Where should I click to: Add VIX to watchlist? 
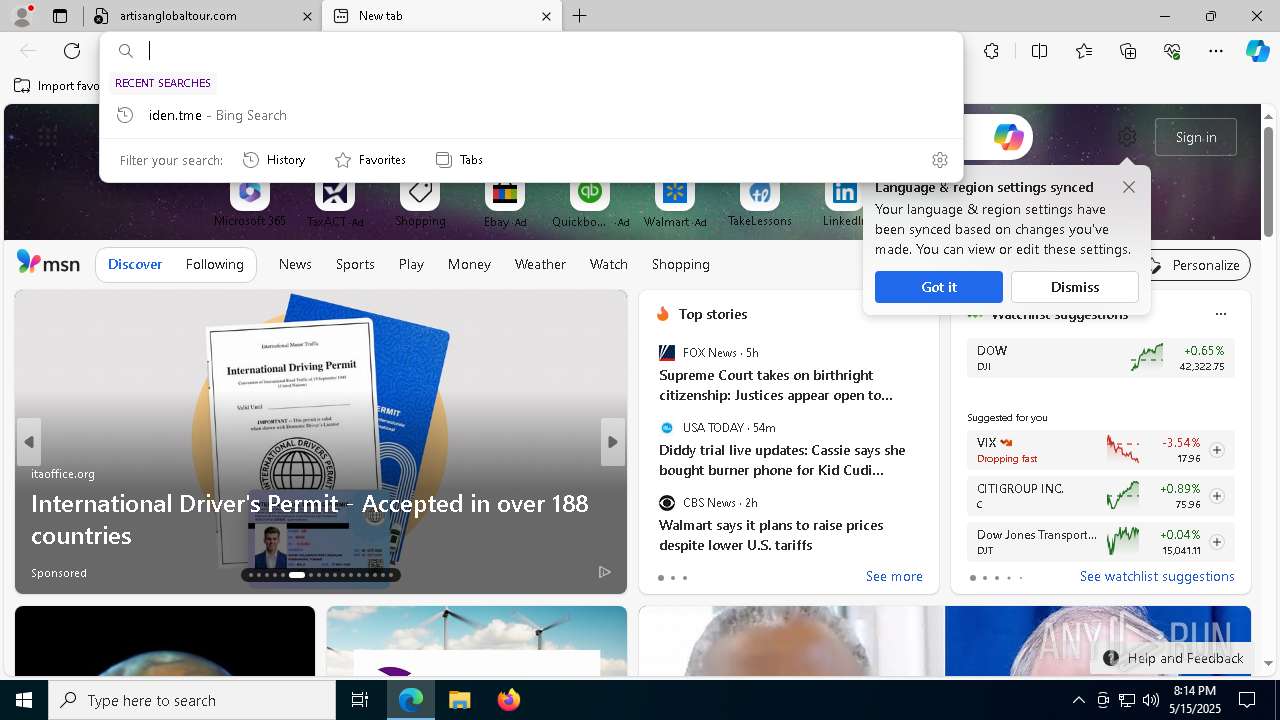coord(1217,450)
